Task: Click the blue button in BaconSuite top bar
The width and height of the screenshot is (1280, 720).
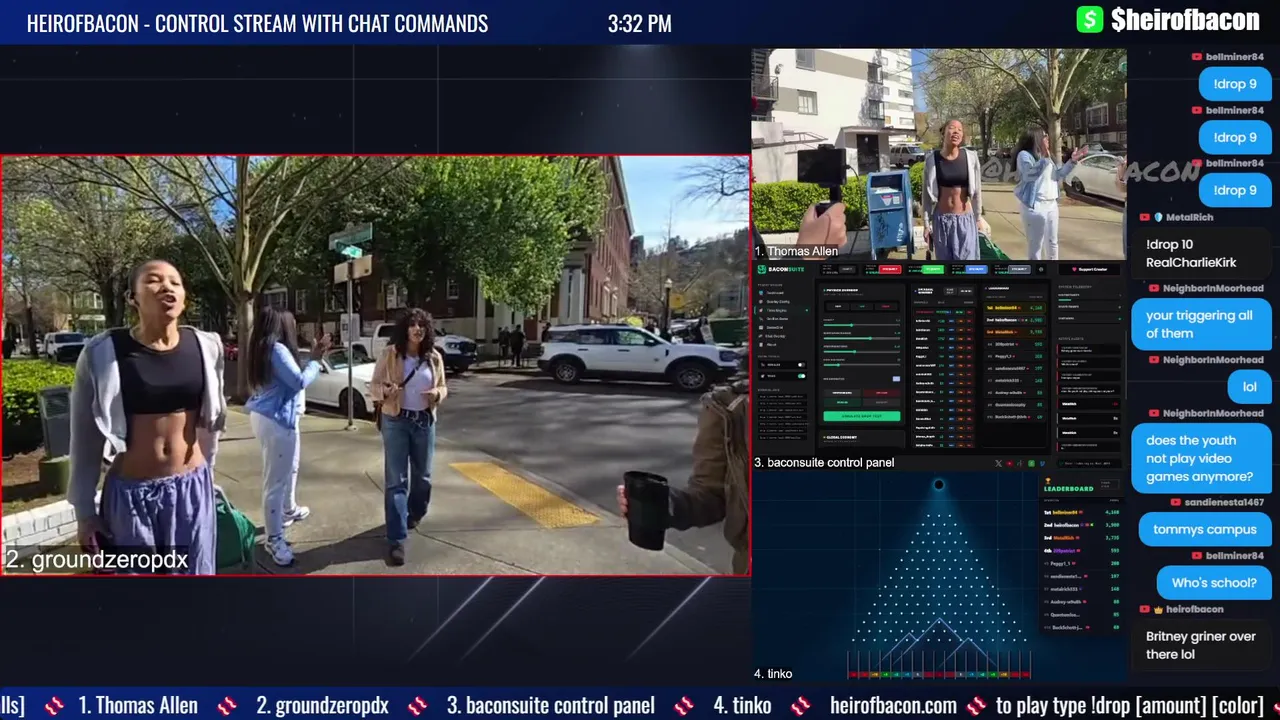Action: click(x=976, y=269)
